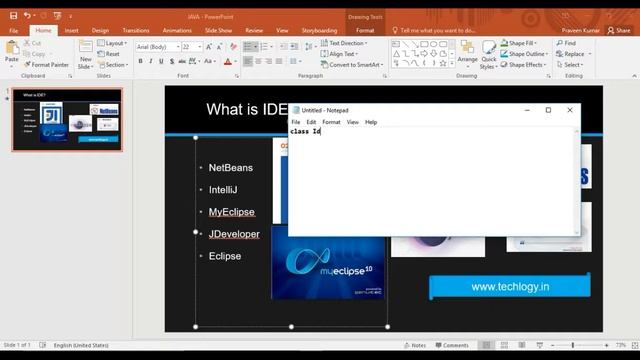Toggle text Shadow
This screenshot has width=640, height=360.
point(172,61)
